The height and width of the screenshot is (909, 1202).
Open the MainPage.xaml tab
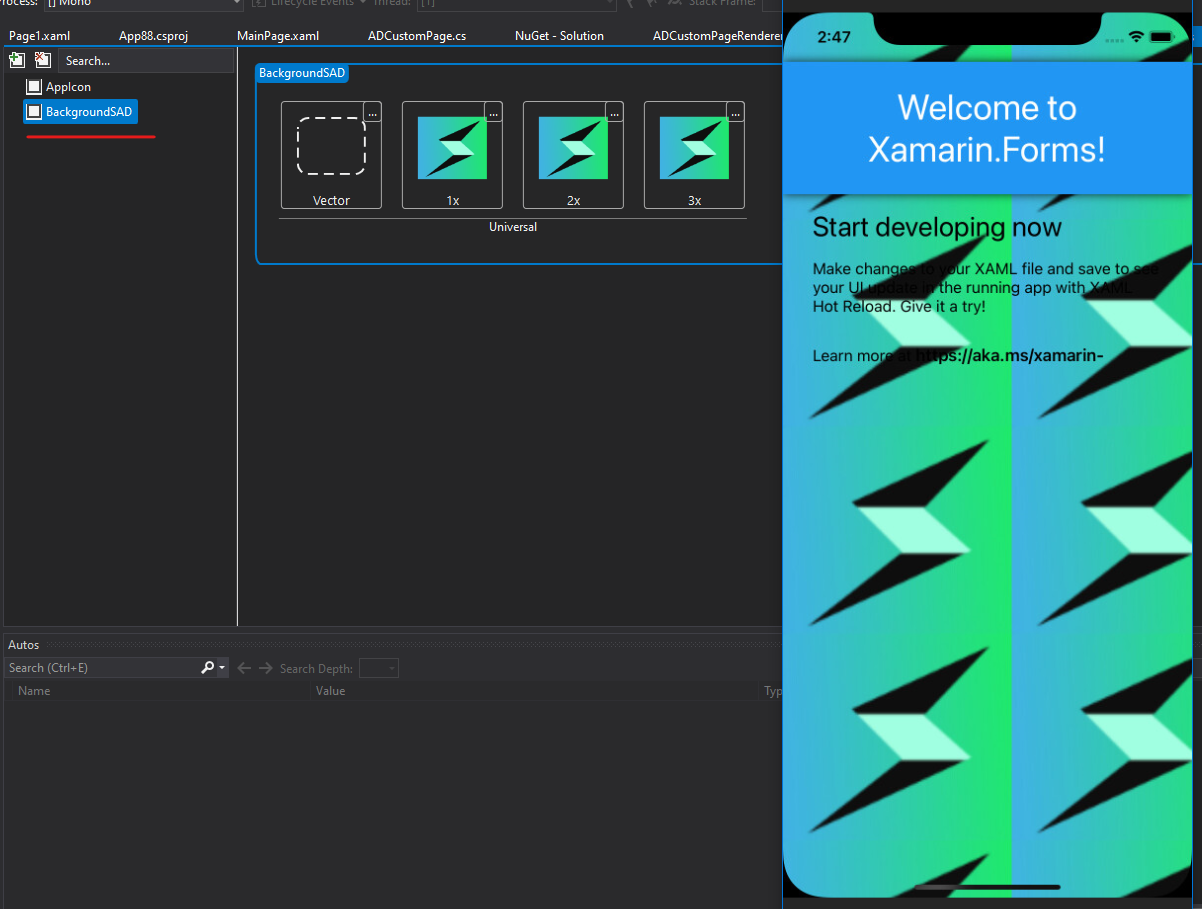[278, 36]
